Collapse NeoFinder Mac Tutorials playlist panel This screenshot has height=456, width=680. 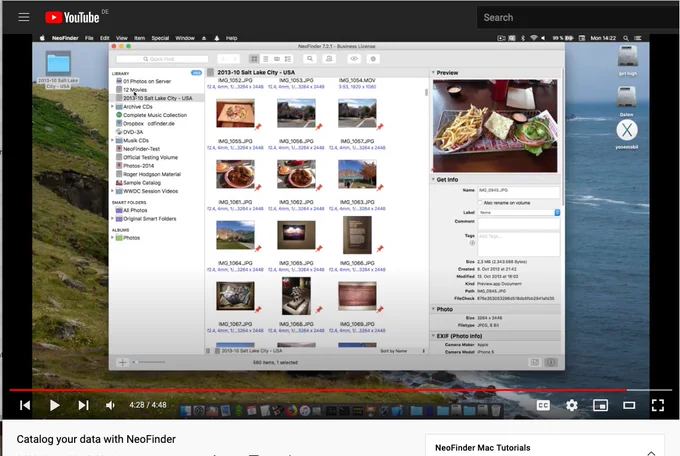coord(651,453)
